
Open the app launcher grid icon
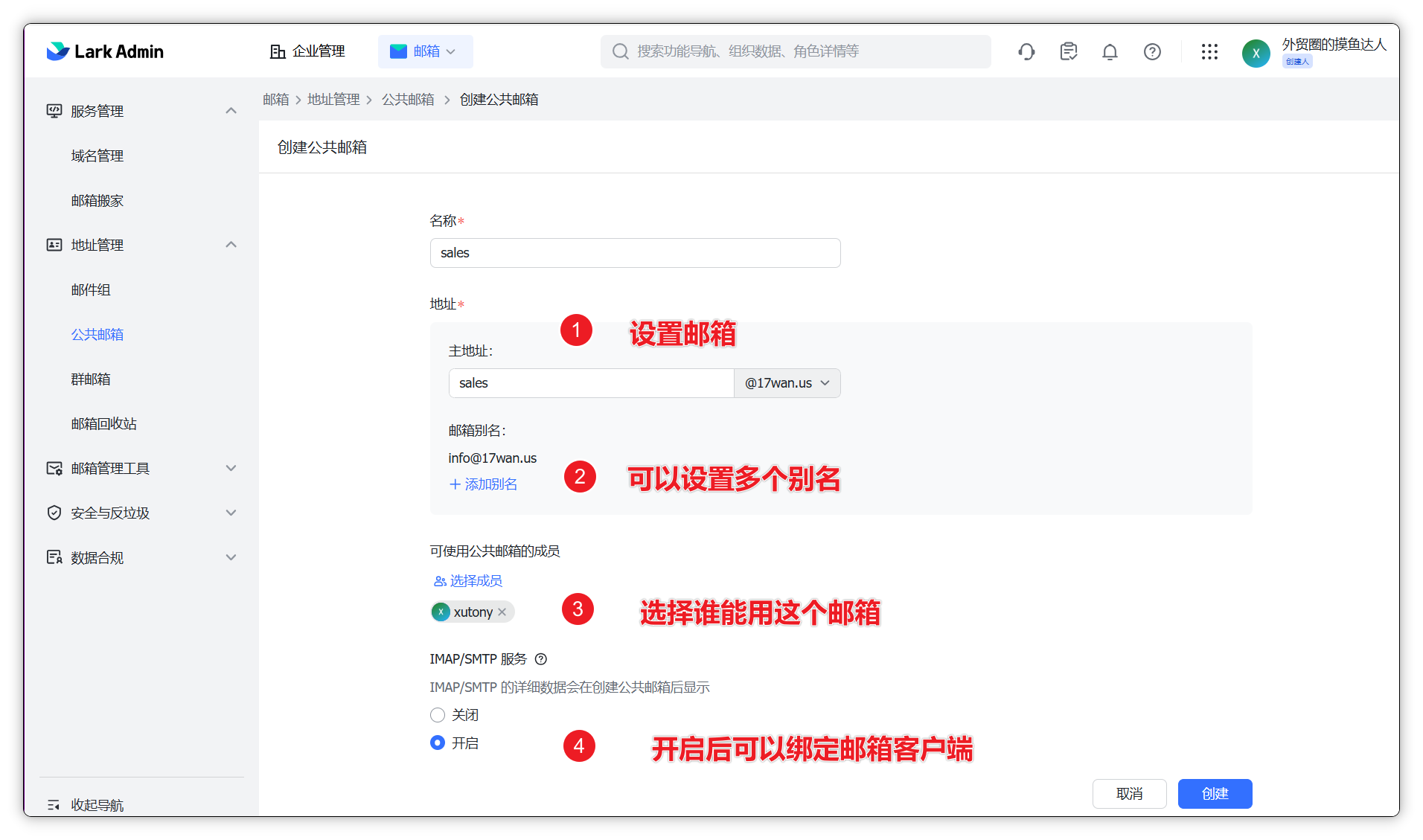[x=1209, y=51]
